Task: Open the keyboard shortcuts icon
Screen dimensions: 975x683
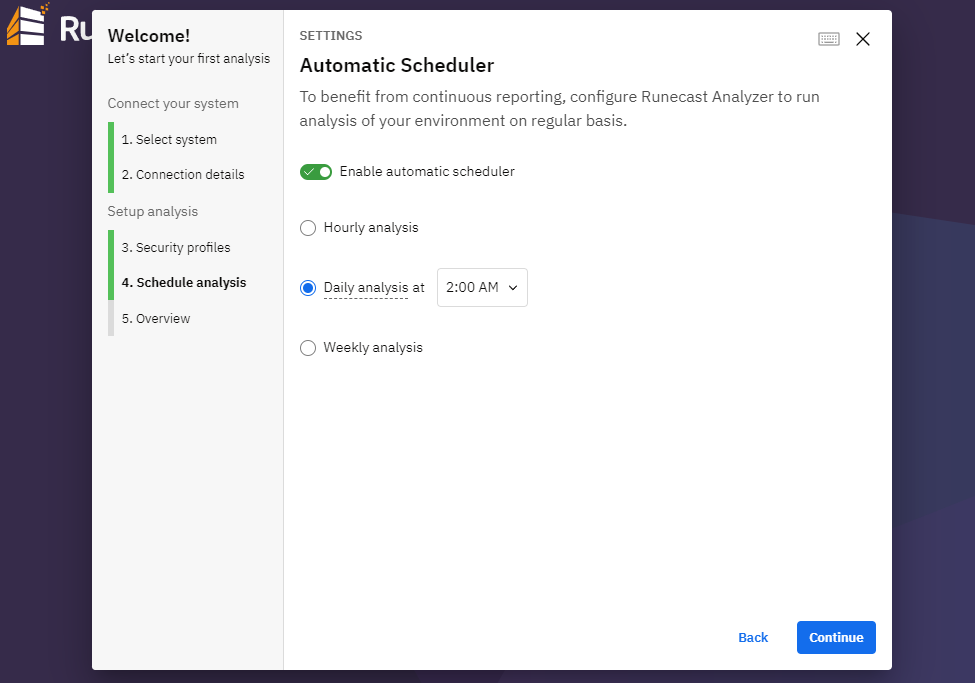Action: point(828,39)
